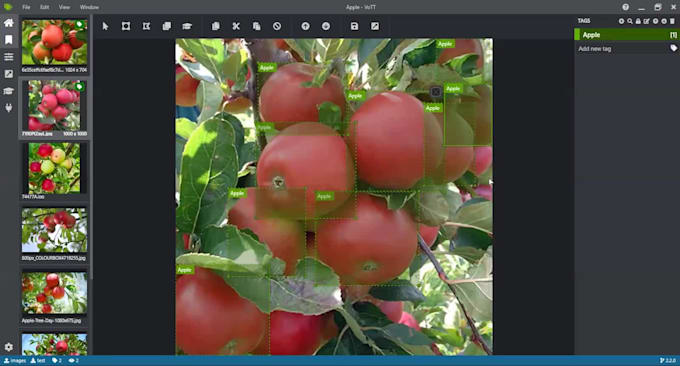This screenshot has height=366, width=680.
Task: Select the Apple tag in Tags panel
Action: (626, 35)
